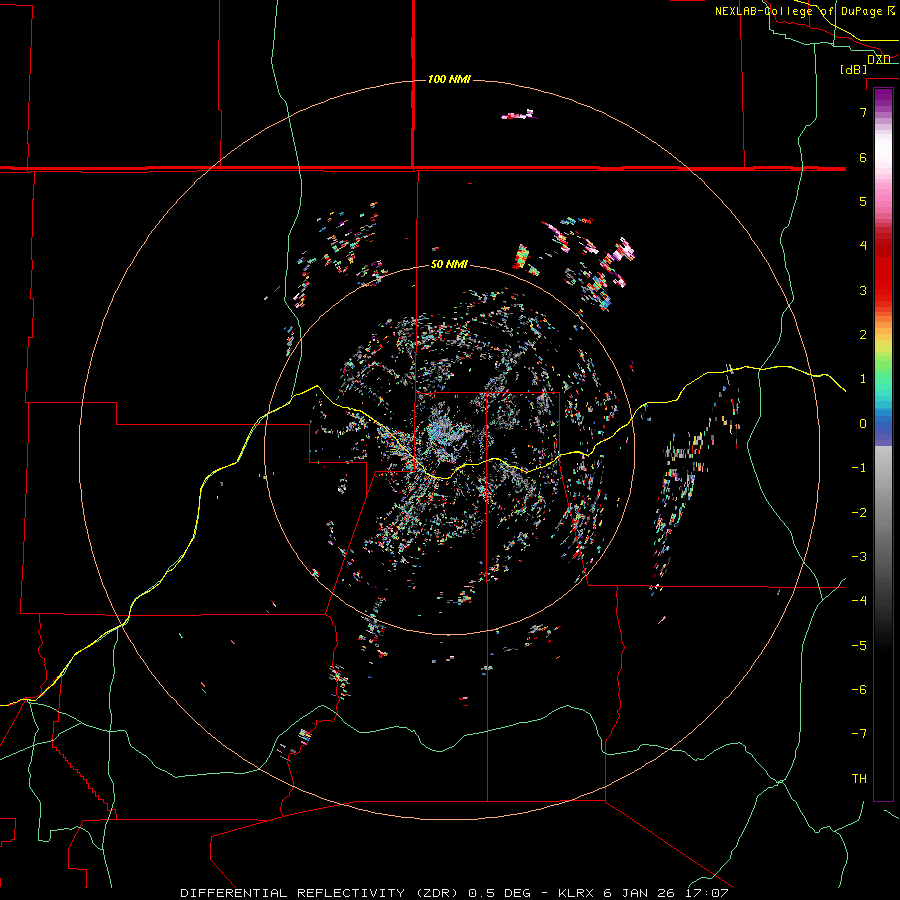900x900 pixels.
Task: Click the -5 label on the color scale
Action: pyautogui.click(x=859, y=646)
